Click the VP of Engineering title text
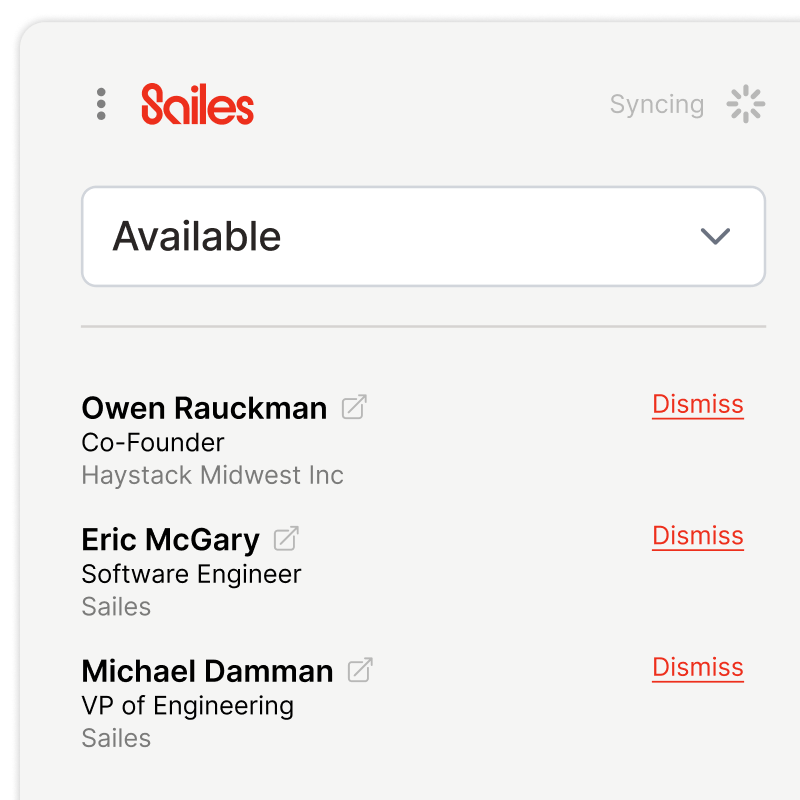Image resolution: width=800 pixels, height=800 pixels. tap(187, 705)
